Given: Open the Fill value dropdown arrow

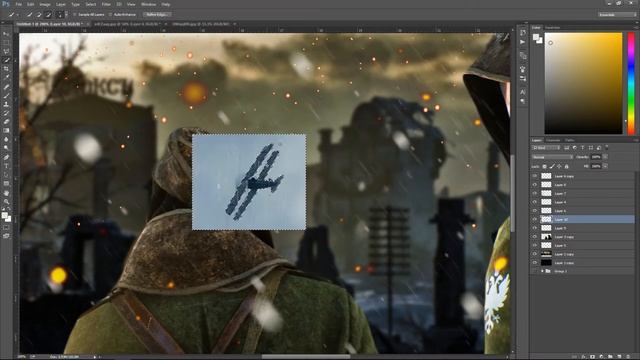Looking at the screenshot, I should tap(605, 167).
